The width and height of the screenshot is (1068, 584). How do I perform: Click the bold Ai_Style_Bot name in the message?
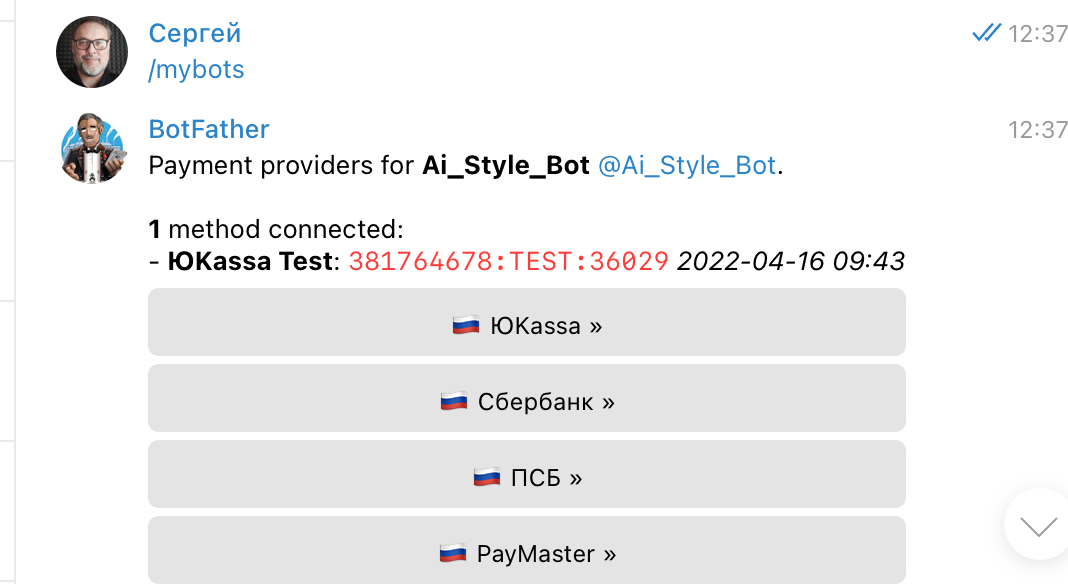506,165
